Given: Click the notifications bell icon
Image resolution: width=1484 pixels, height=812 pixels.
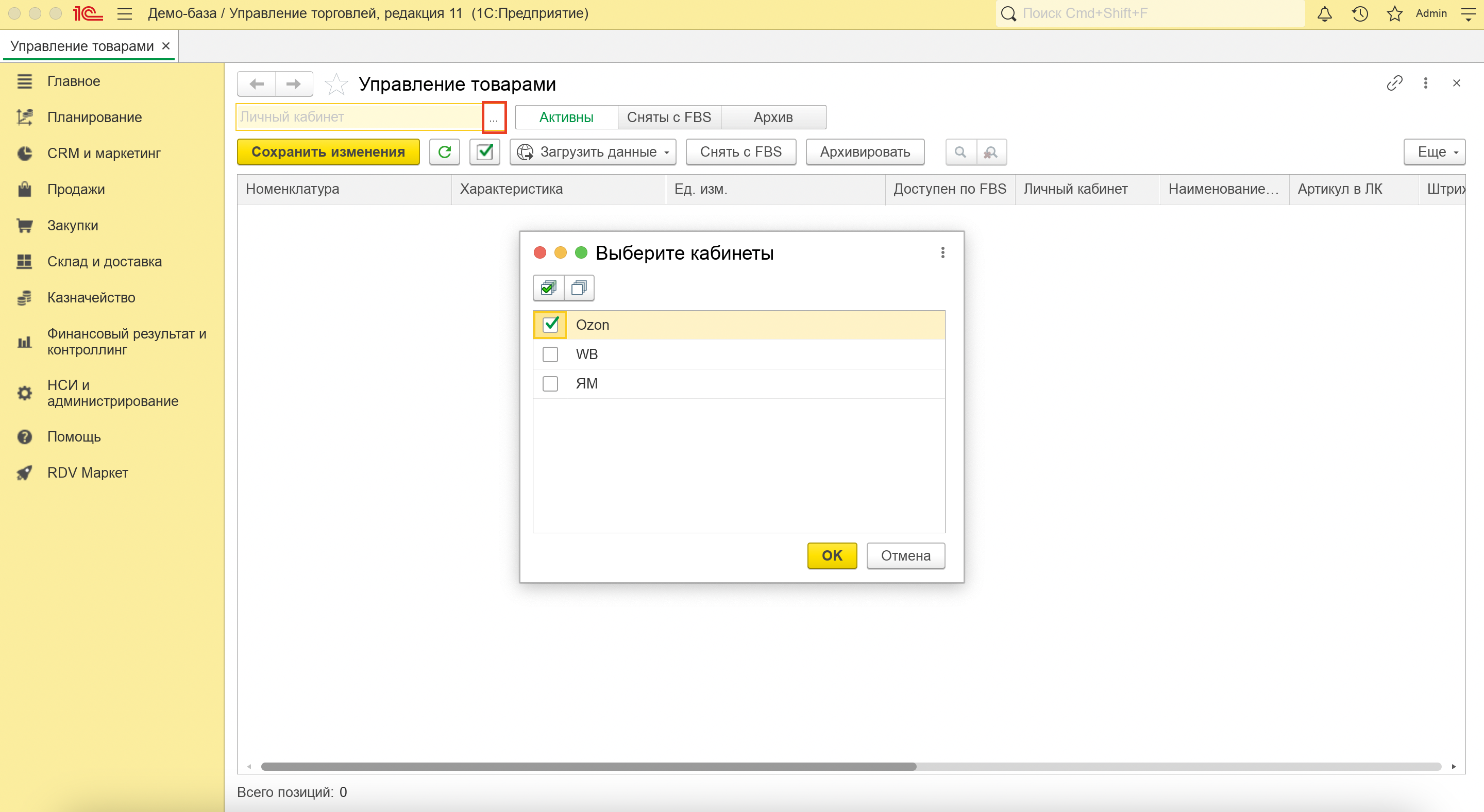Looking at the screenshot, I should 1324,13.
